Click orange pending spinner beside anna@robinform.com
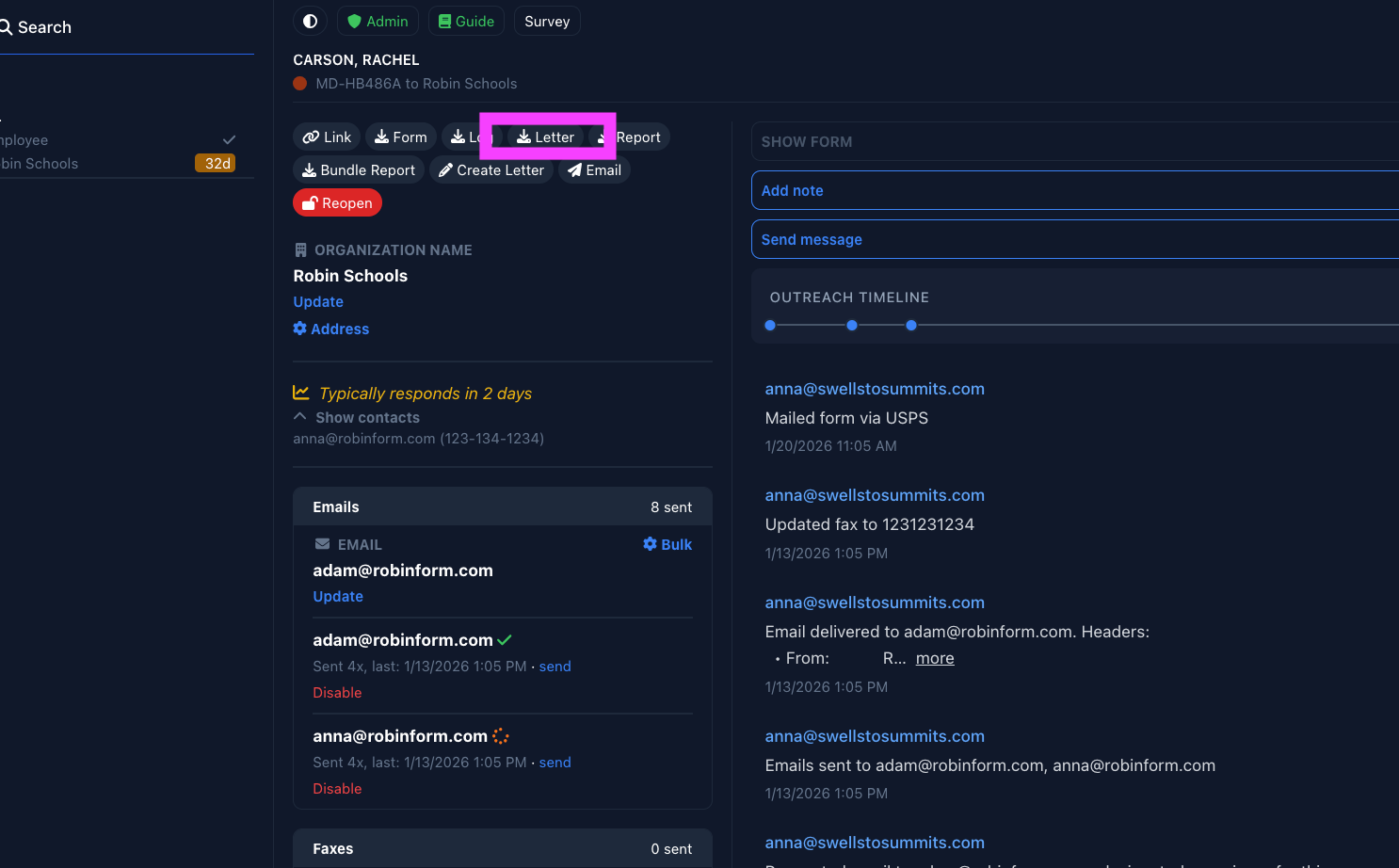 click(x=501, y=736)
